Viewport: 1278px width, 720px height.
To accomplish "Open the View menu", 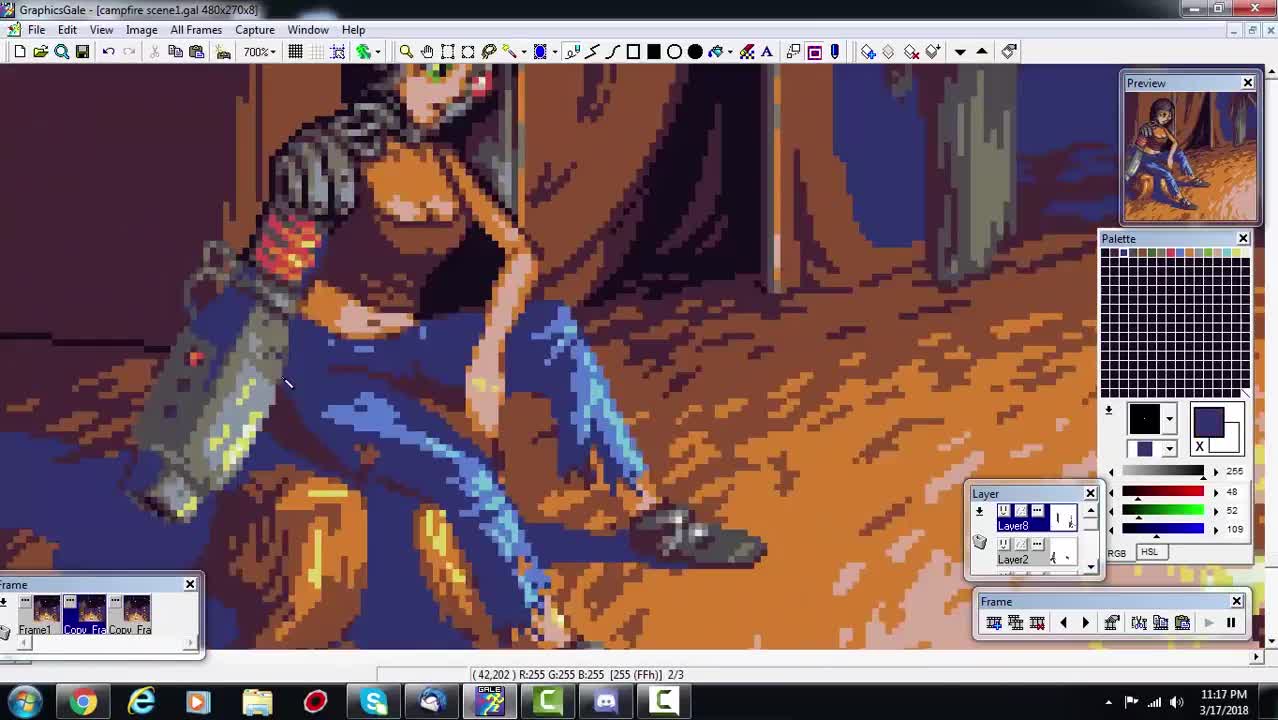I will coord(101,30).
